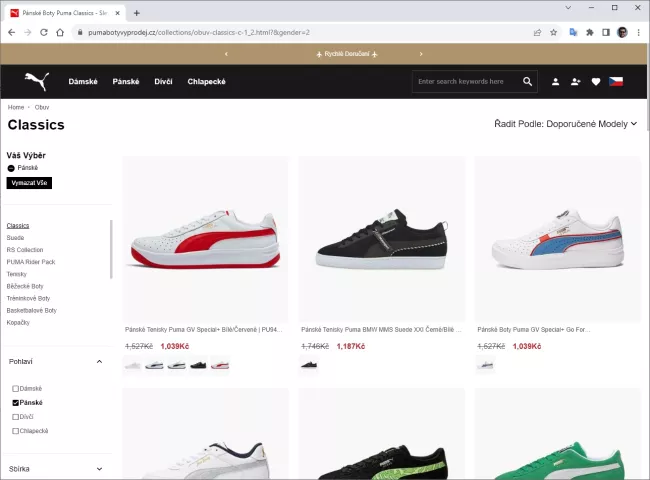
Task: Click next arrow in gold banner
Action: (421, 54)
